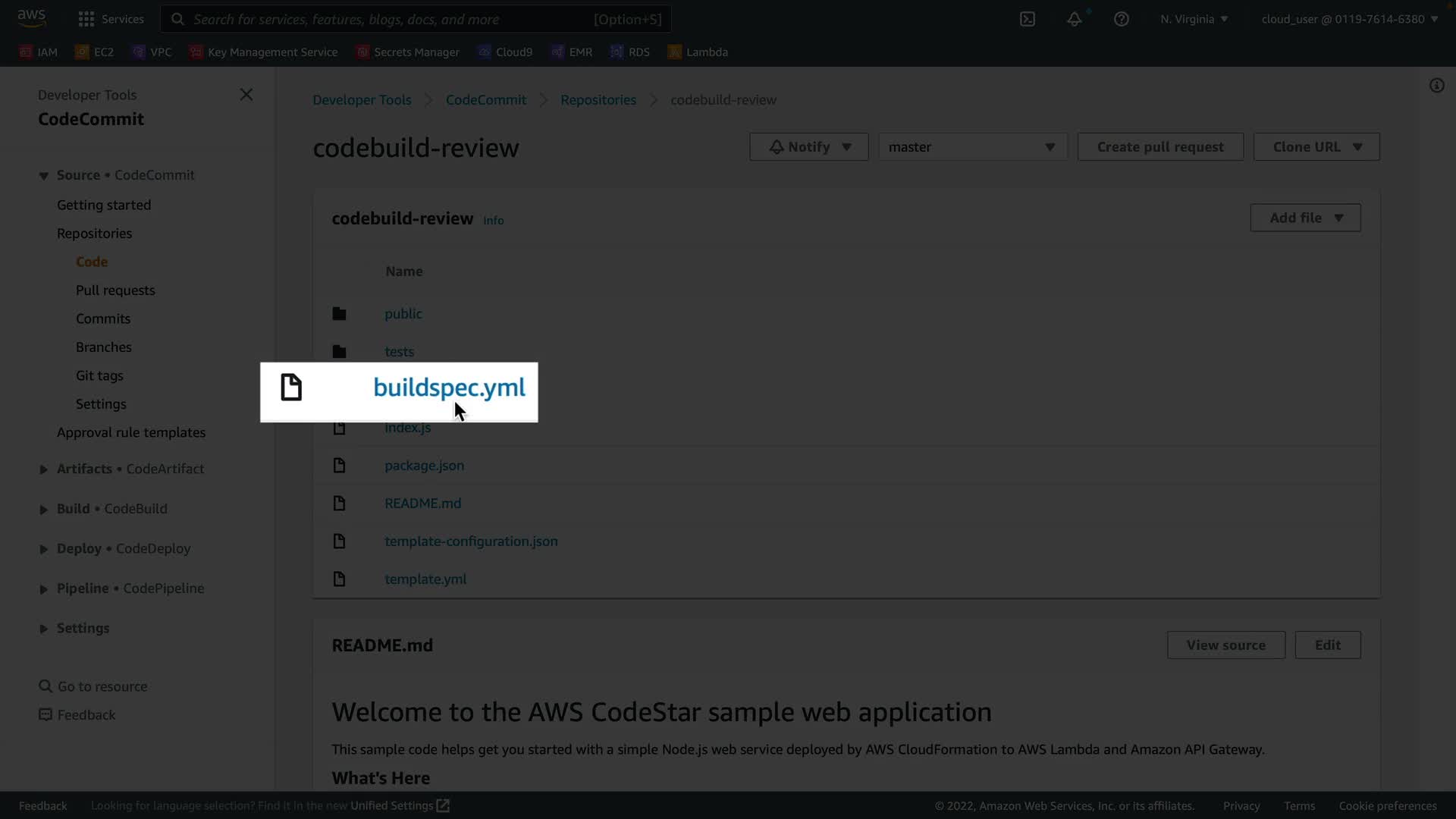
Task: Open the Add file dropdown
Action: (x=1305, y=218)
